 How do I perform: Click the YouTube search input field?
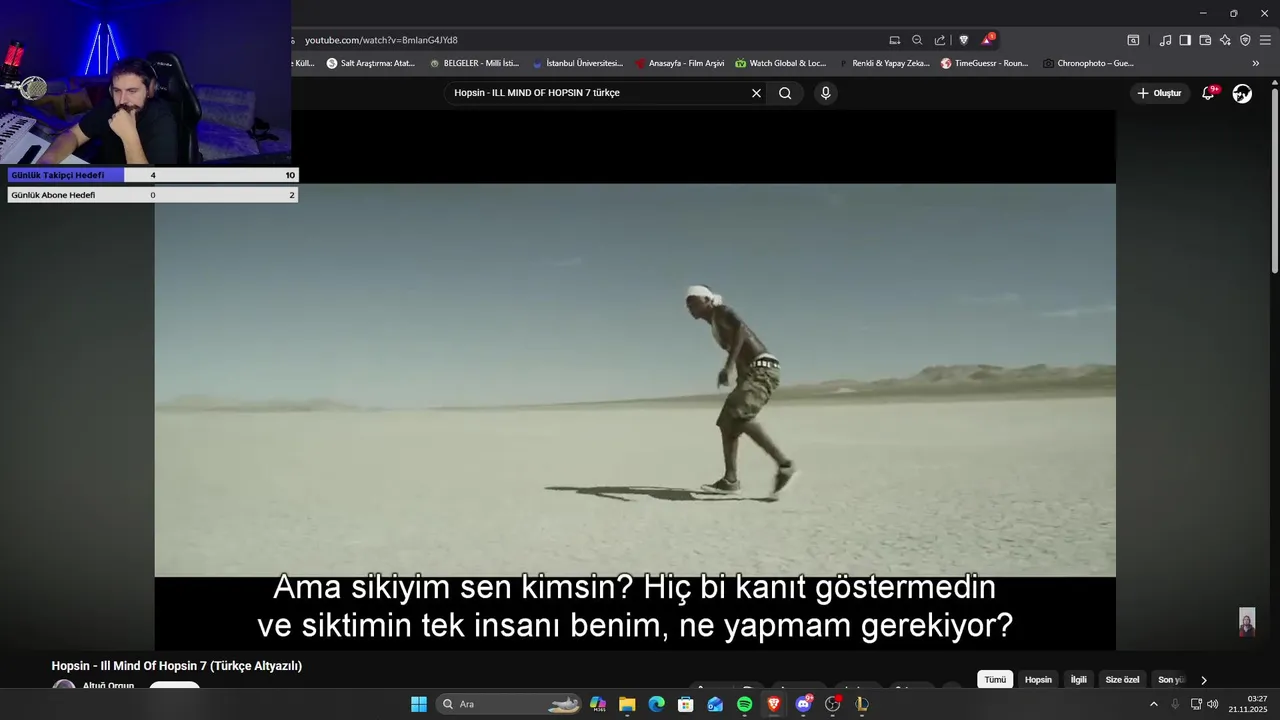[598, 93]
